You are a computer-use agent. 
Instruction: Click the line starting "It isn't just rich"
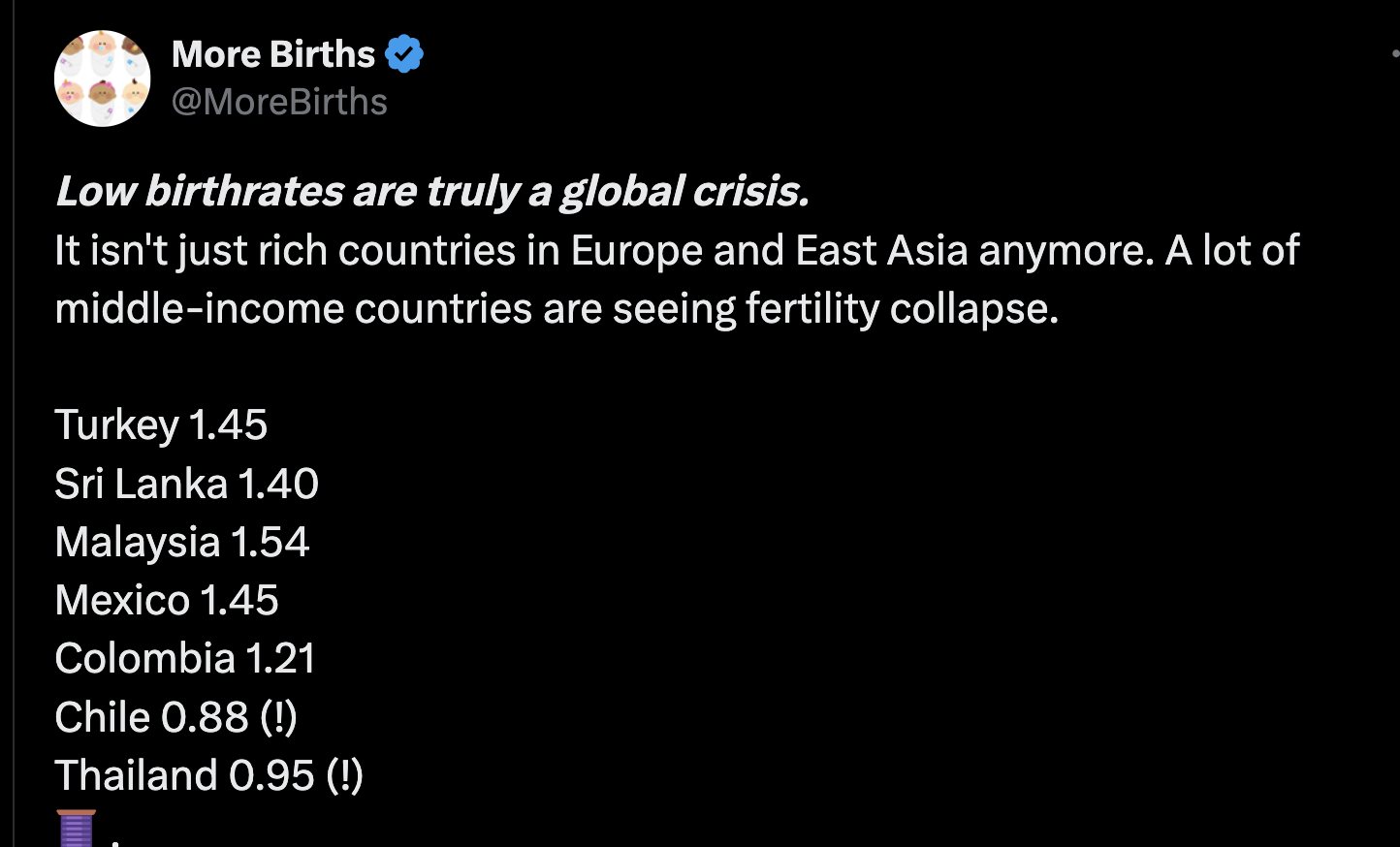(676, 250)
